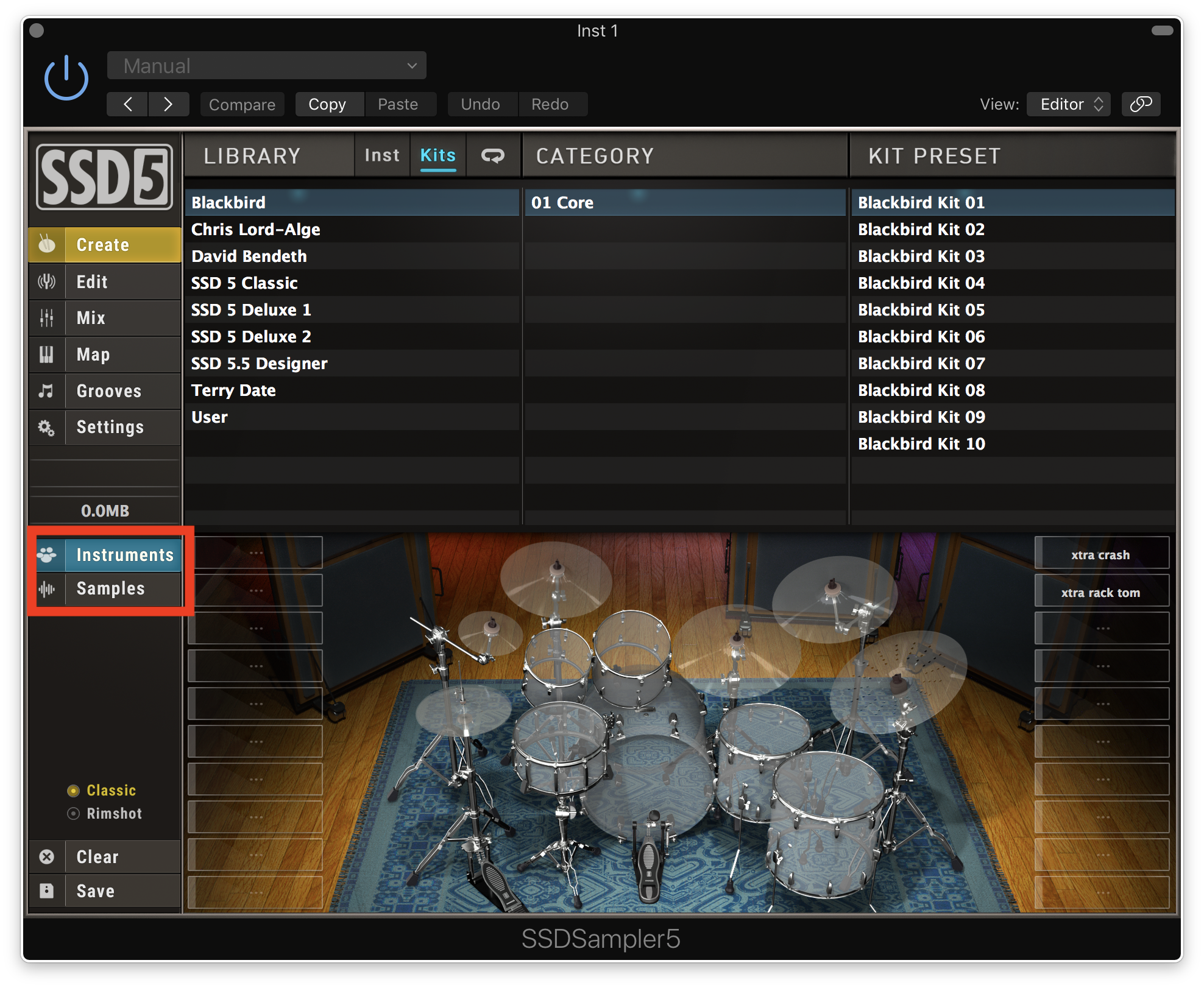Toggle the plugin power button
The width and height of the screenshot is (1204, 988).
(x=66, y=78)
